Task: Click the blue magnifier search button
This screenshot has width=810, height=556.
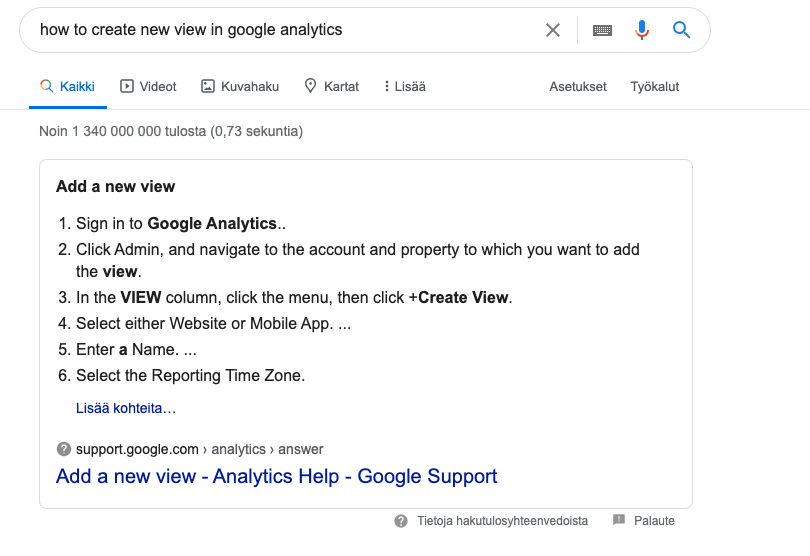Action: (x=681, y=30)
